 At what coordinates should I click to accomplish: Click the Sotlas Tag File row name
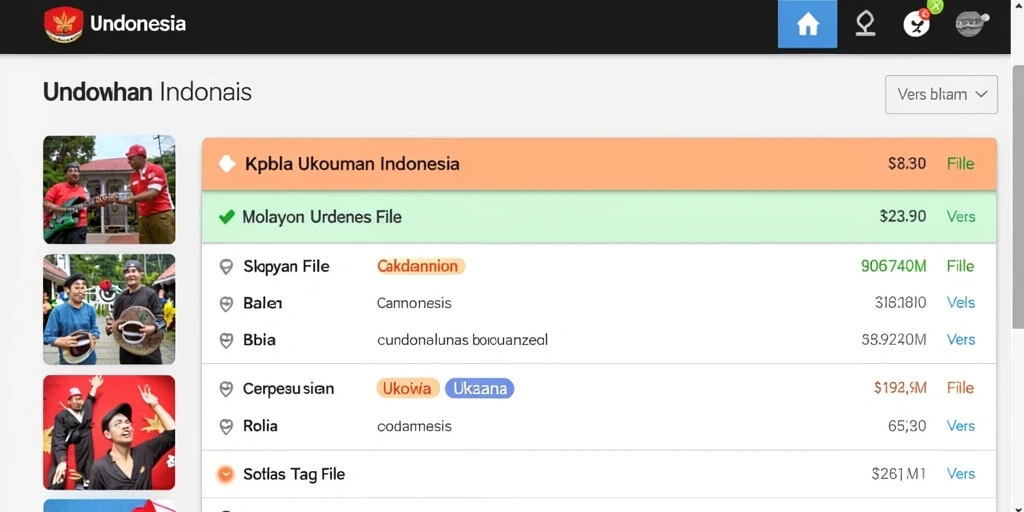click(x=294, y=474)
